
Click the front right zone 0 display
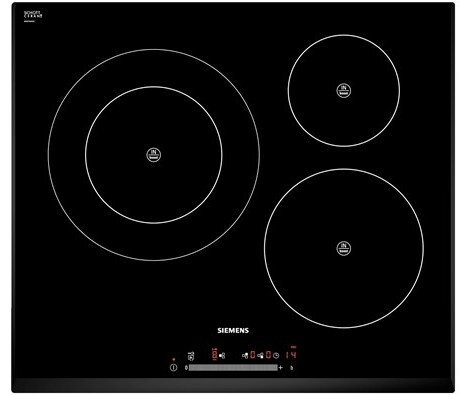pos(268,355)
